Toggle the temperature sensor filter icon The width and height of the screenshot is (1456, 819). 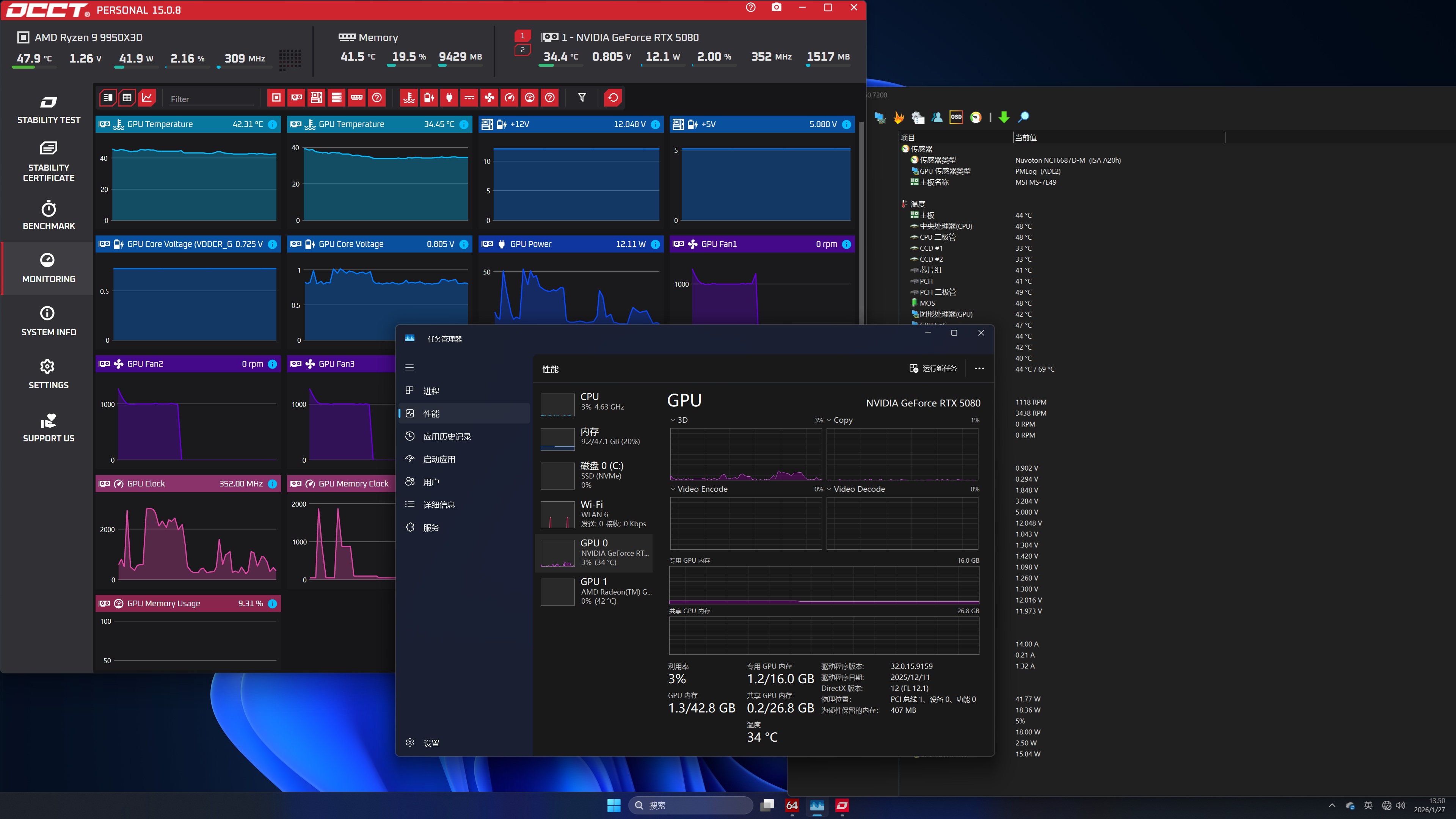tap(409, 98)
